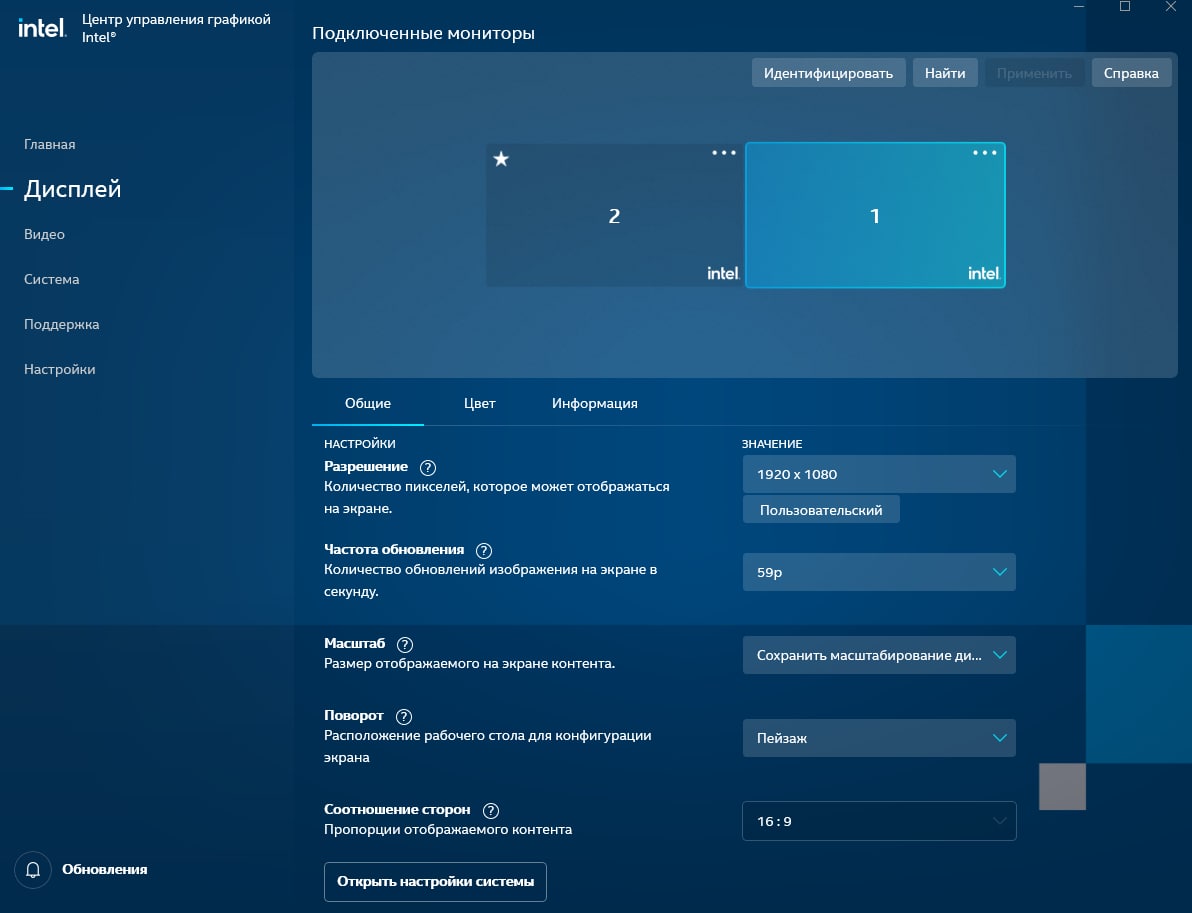The height and width of the screenshot is (913, 1192).
Task: Open the scaling dropdown Сохранить масштабирование
Action: [879, 655]
